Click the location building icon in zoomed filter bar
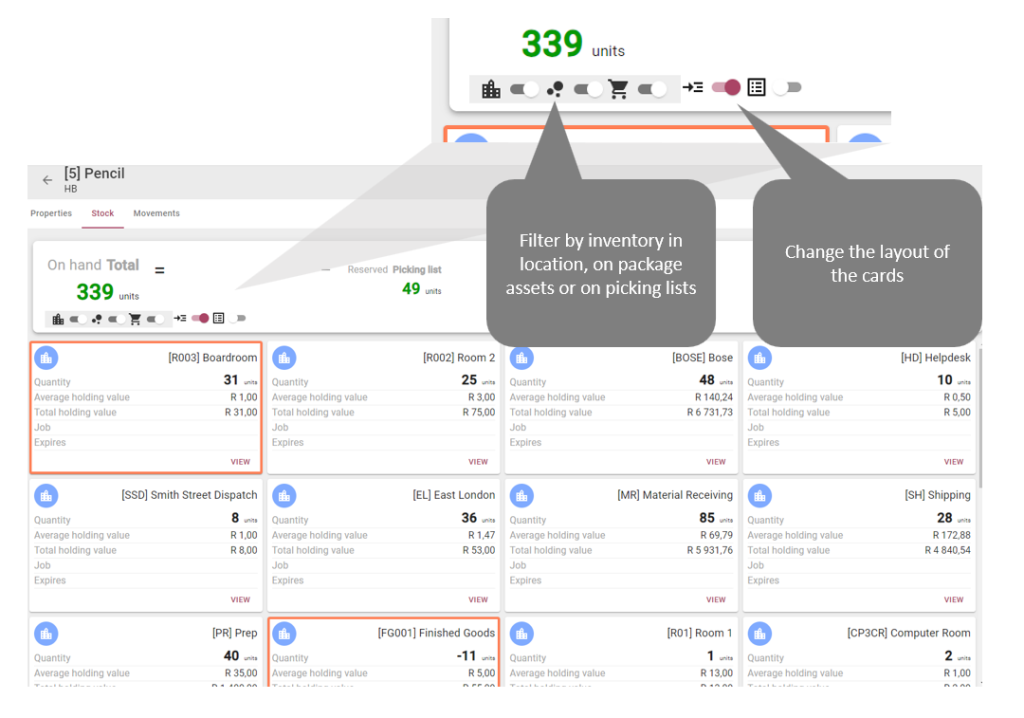Screen dimensions: 1024x718 tap(491, 89)
